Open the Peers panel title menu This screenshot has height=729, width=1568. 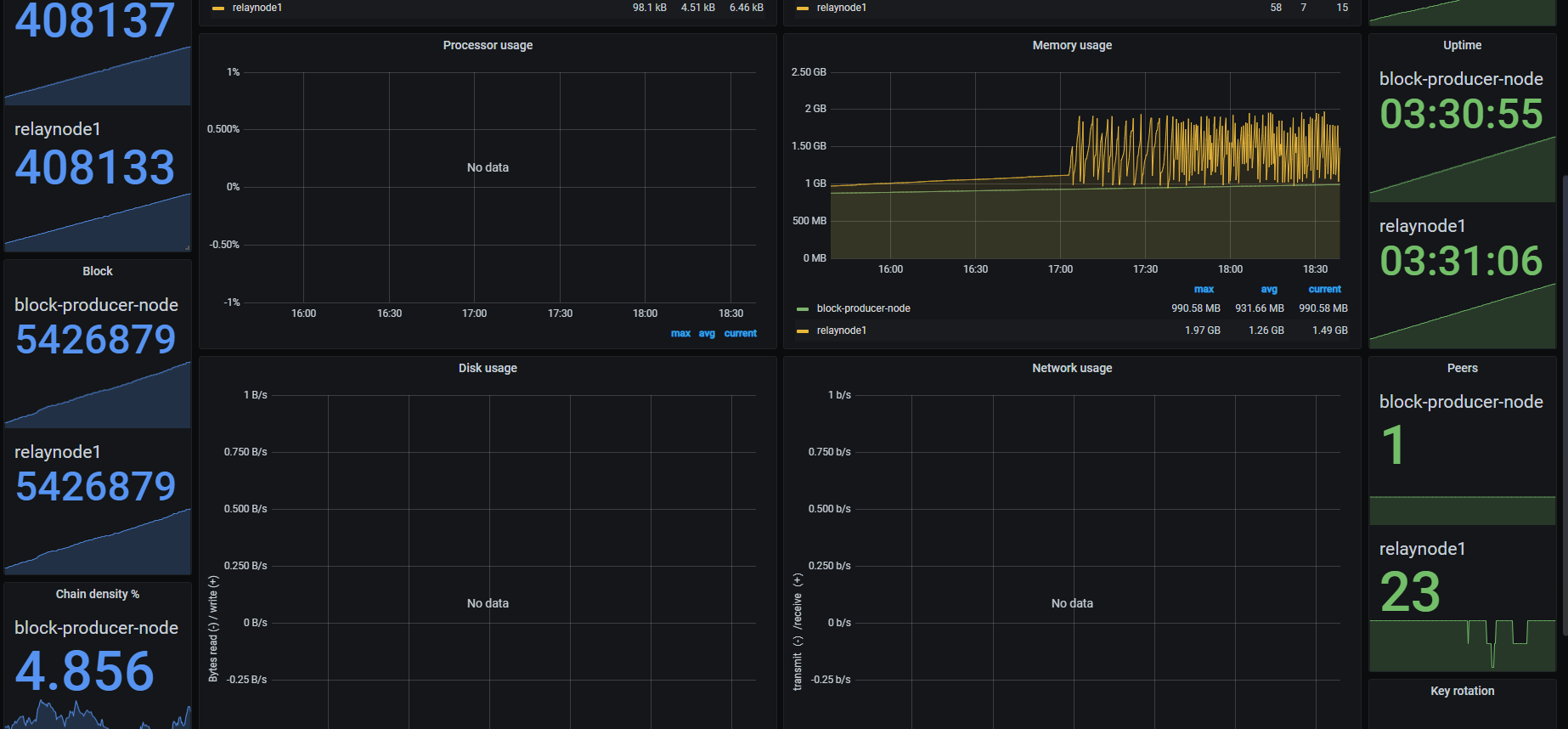pyautogui.click(x=1462, y=368)
